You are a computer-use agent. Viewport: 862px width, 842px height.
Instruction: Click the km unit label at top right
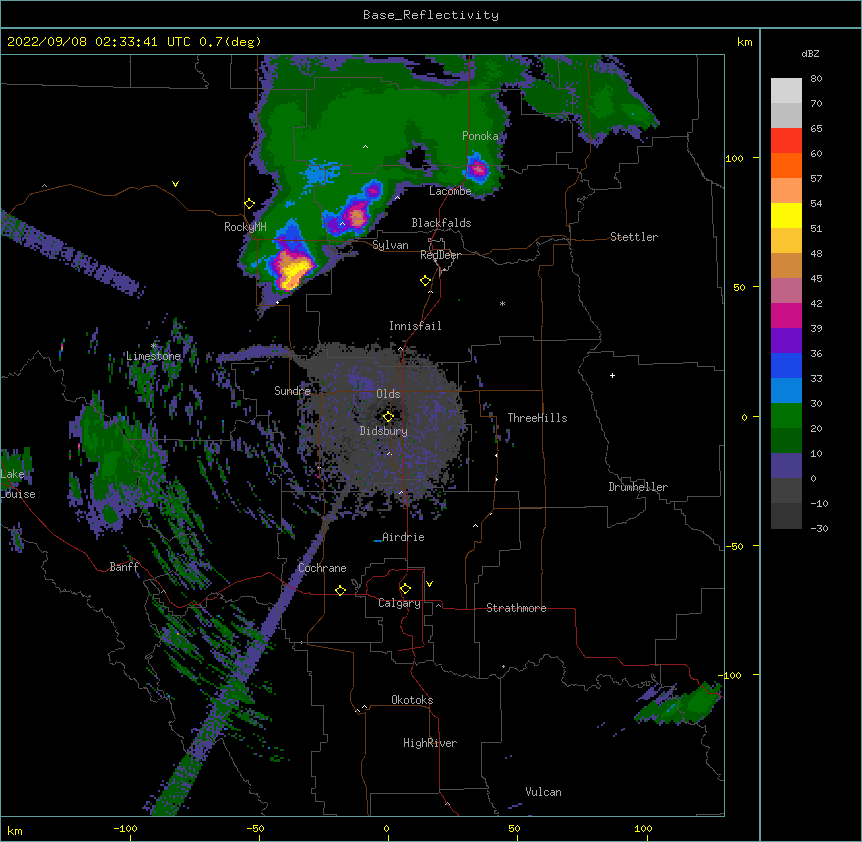click(x=744, y=42)
